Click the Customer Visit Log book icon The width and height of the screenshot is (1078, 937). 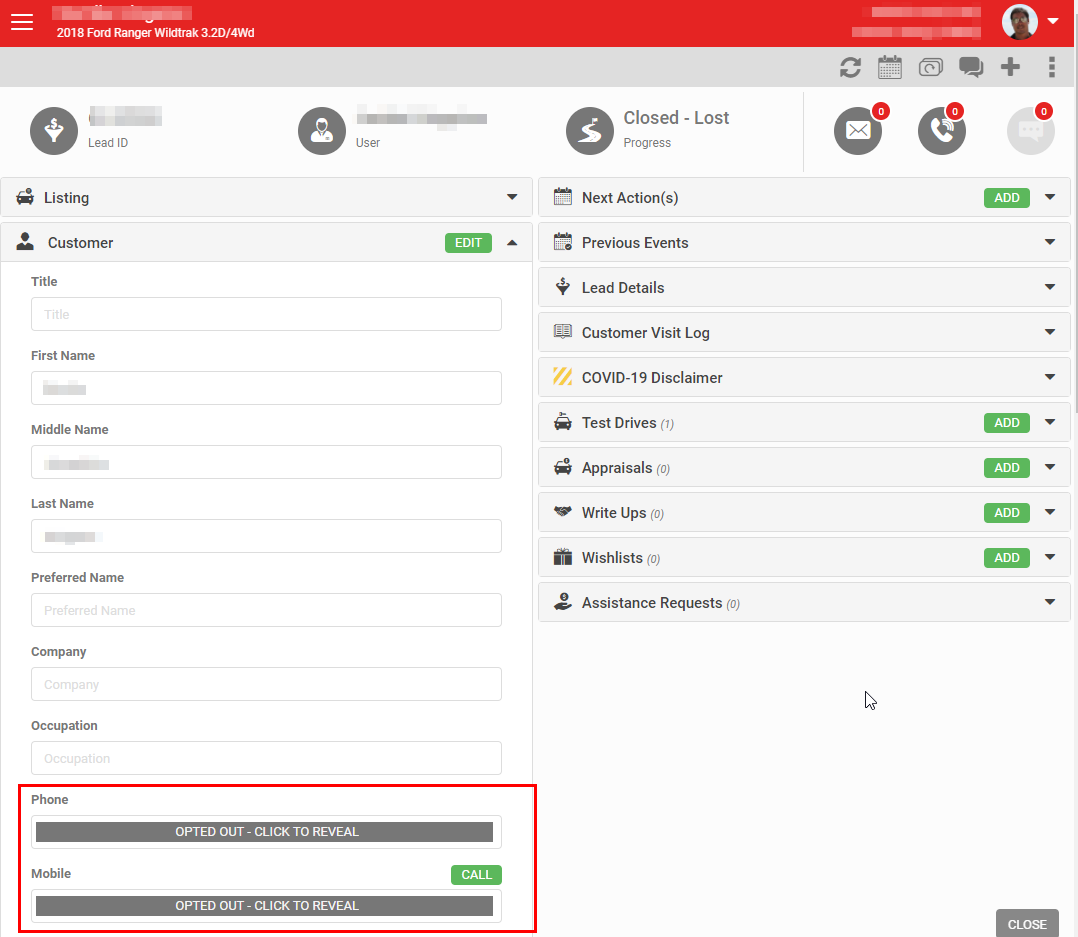562,332
